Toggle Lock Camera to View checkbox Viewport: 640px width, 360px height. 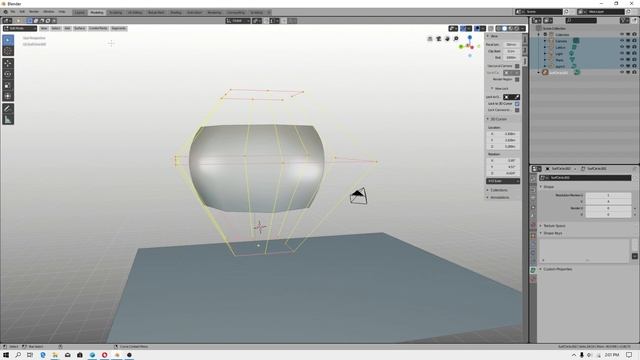point(517,110)
